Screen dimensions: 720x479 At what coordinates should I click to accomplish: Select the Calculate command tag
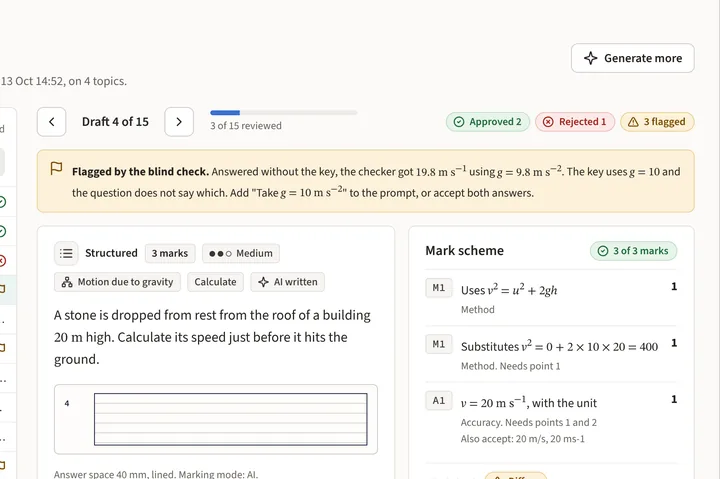pyautogui.click(x=215, y=282)
